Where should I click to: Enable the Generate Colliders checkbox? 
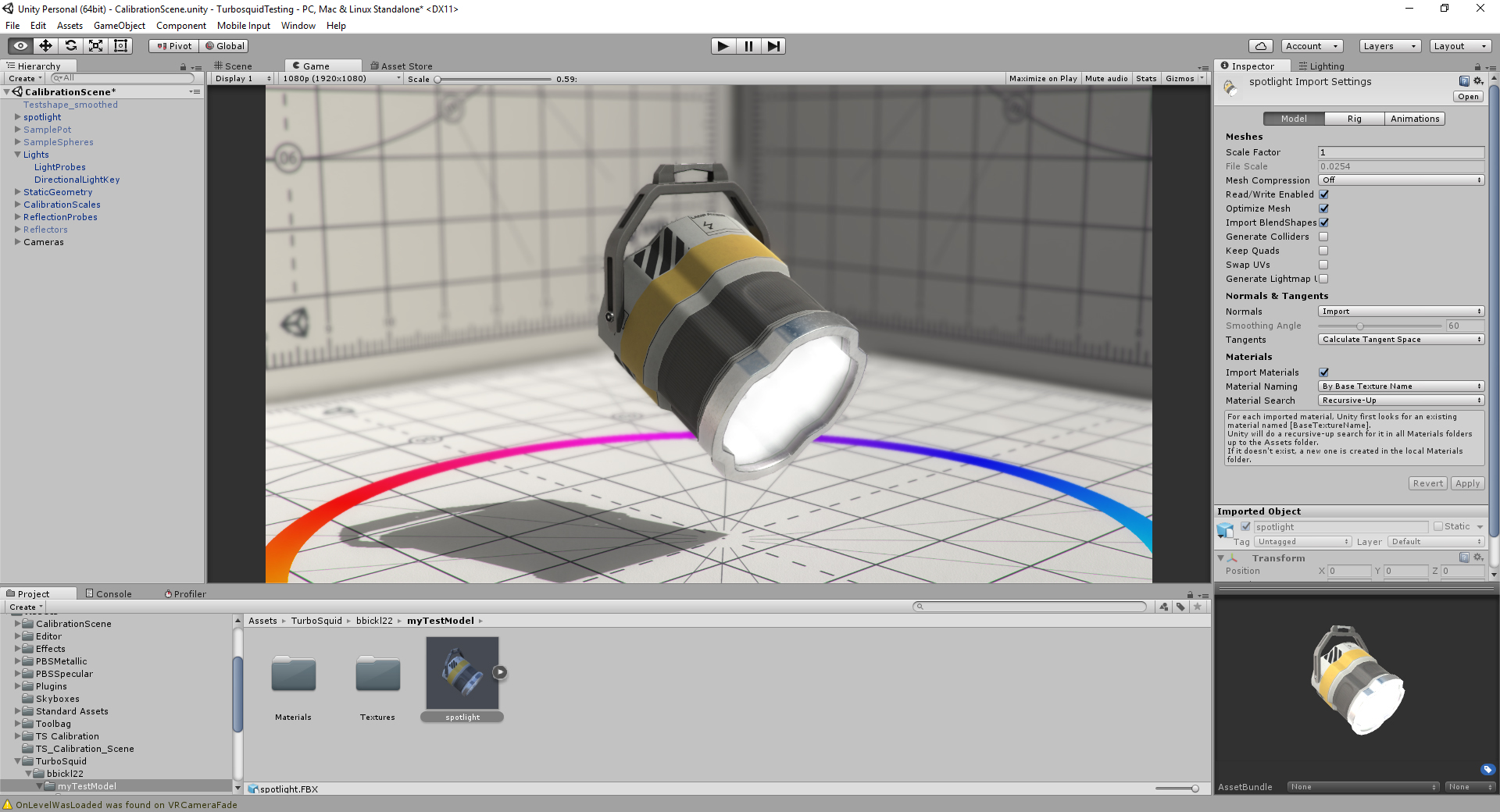click(1323, 237)
